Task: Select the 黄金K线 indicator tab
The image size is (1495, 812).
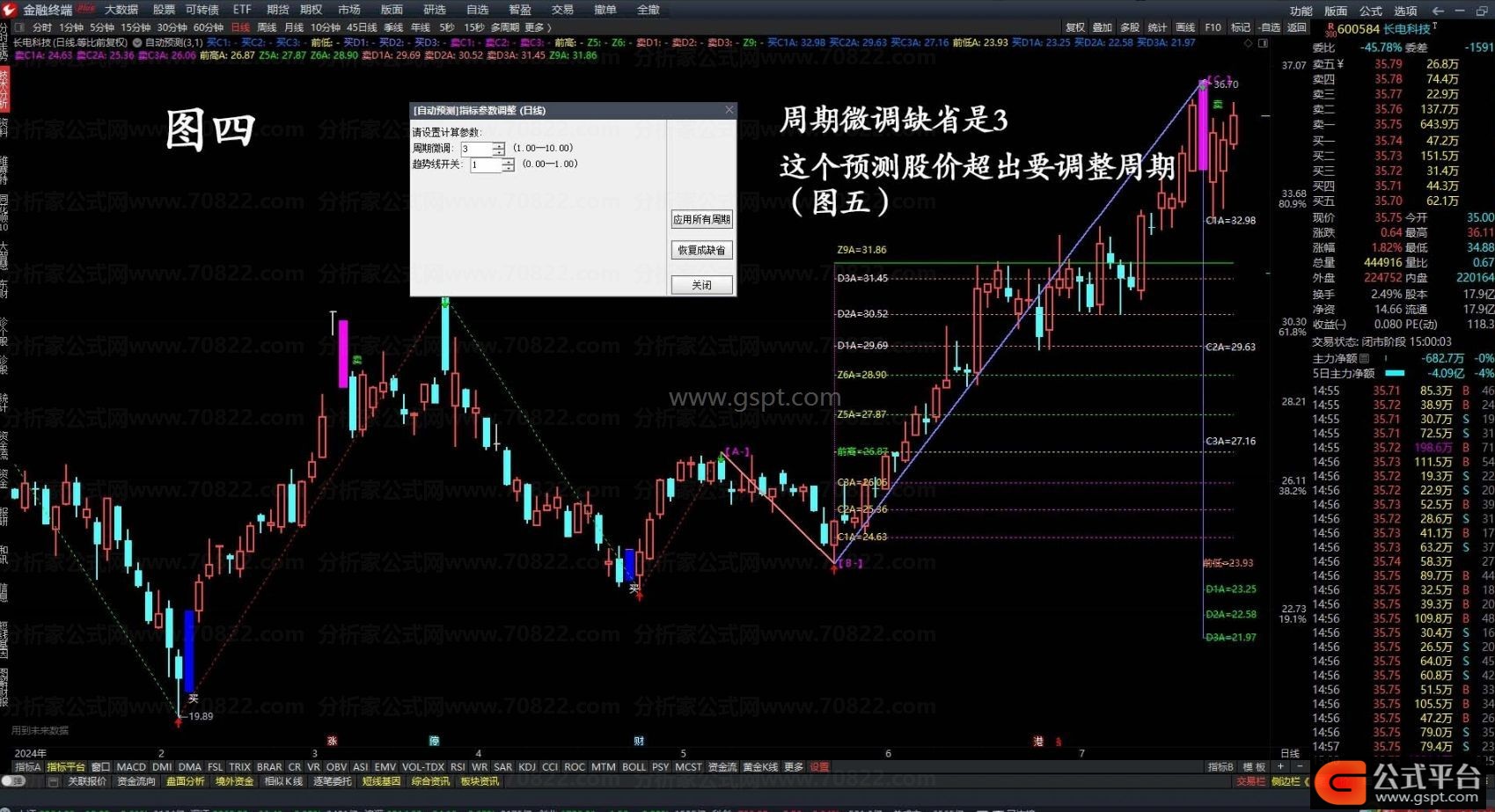Action: click(761, 767)
